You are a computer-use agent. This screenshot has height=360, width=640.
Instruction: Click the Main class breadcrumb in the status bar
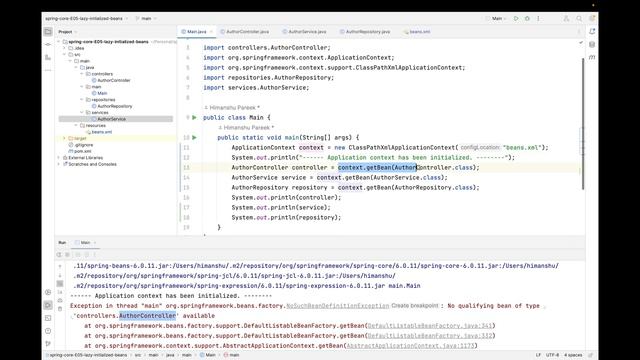pyautogui.click(x=207, y=355)
